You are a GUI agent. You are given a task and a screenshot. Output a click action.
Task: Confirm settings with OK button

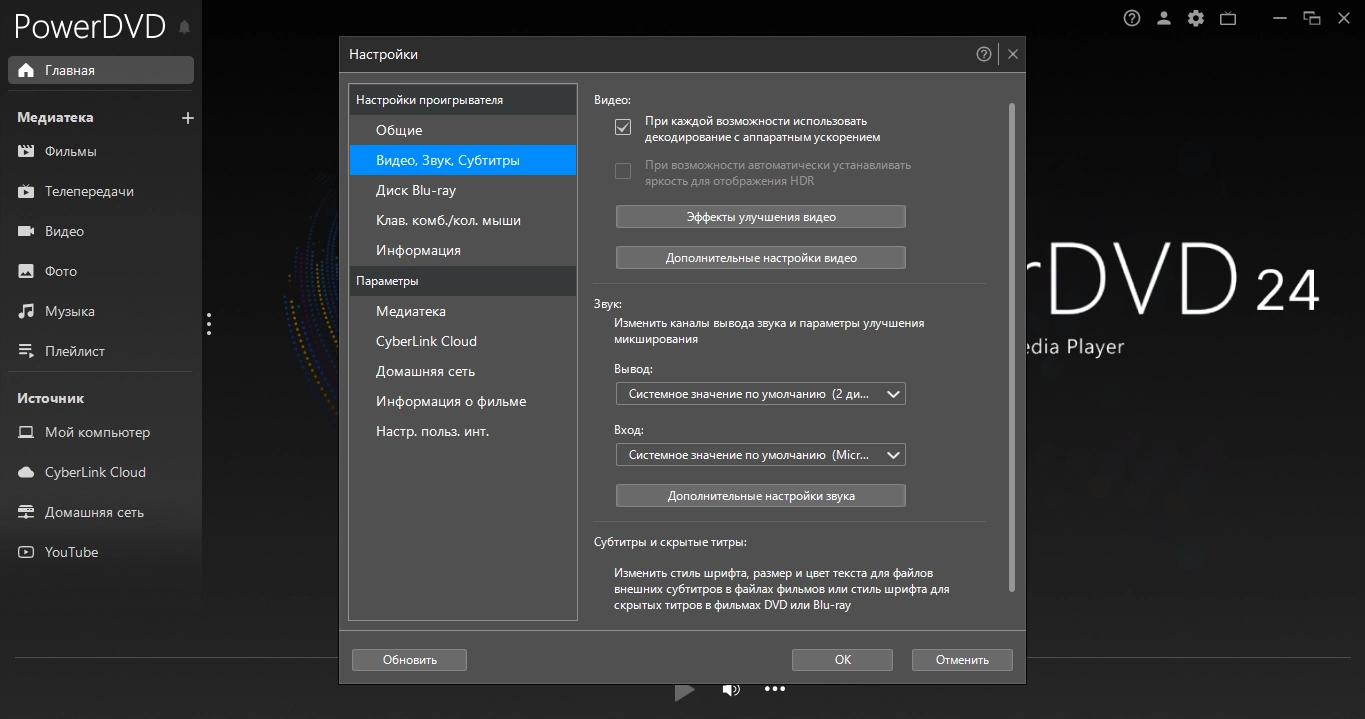point(842,660)
